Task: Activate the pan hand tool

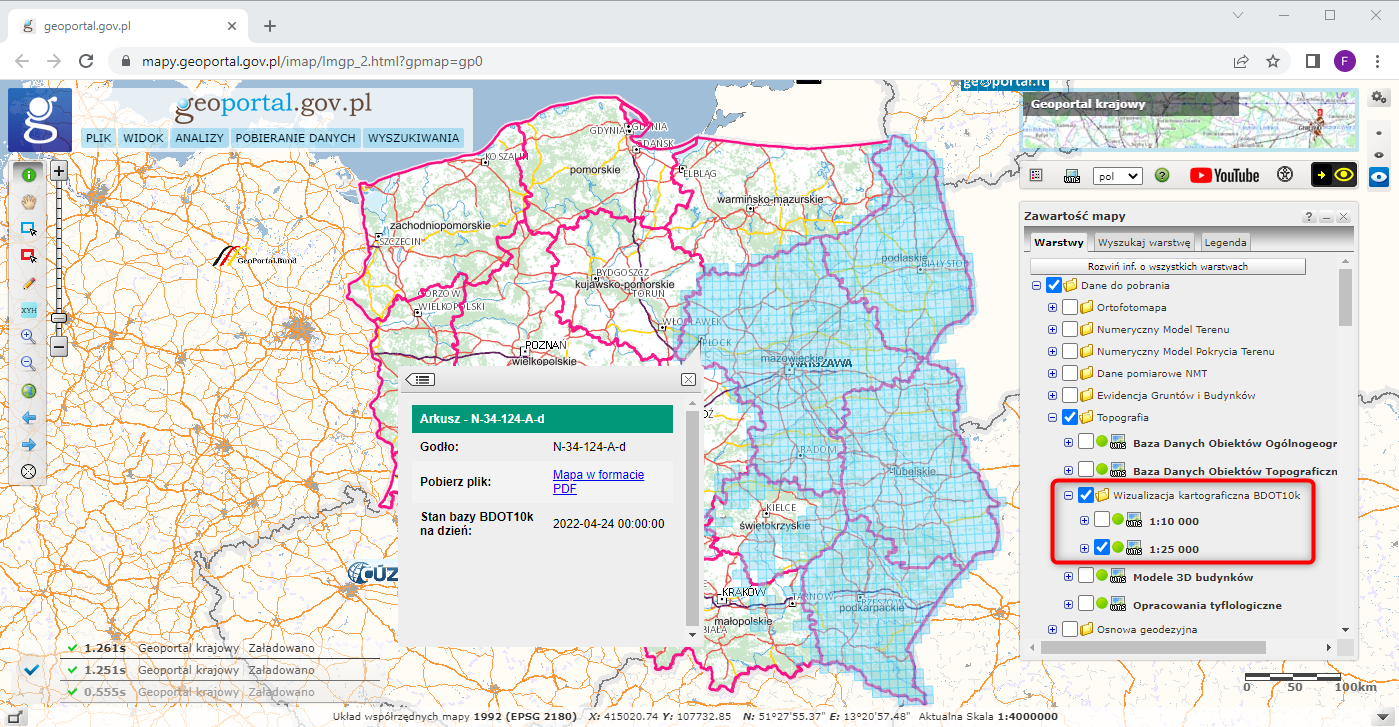Action: 28,201
